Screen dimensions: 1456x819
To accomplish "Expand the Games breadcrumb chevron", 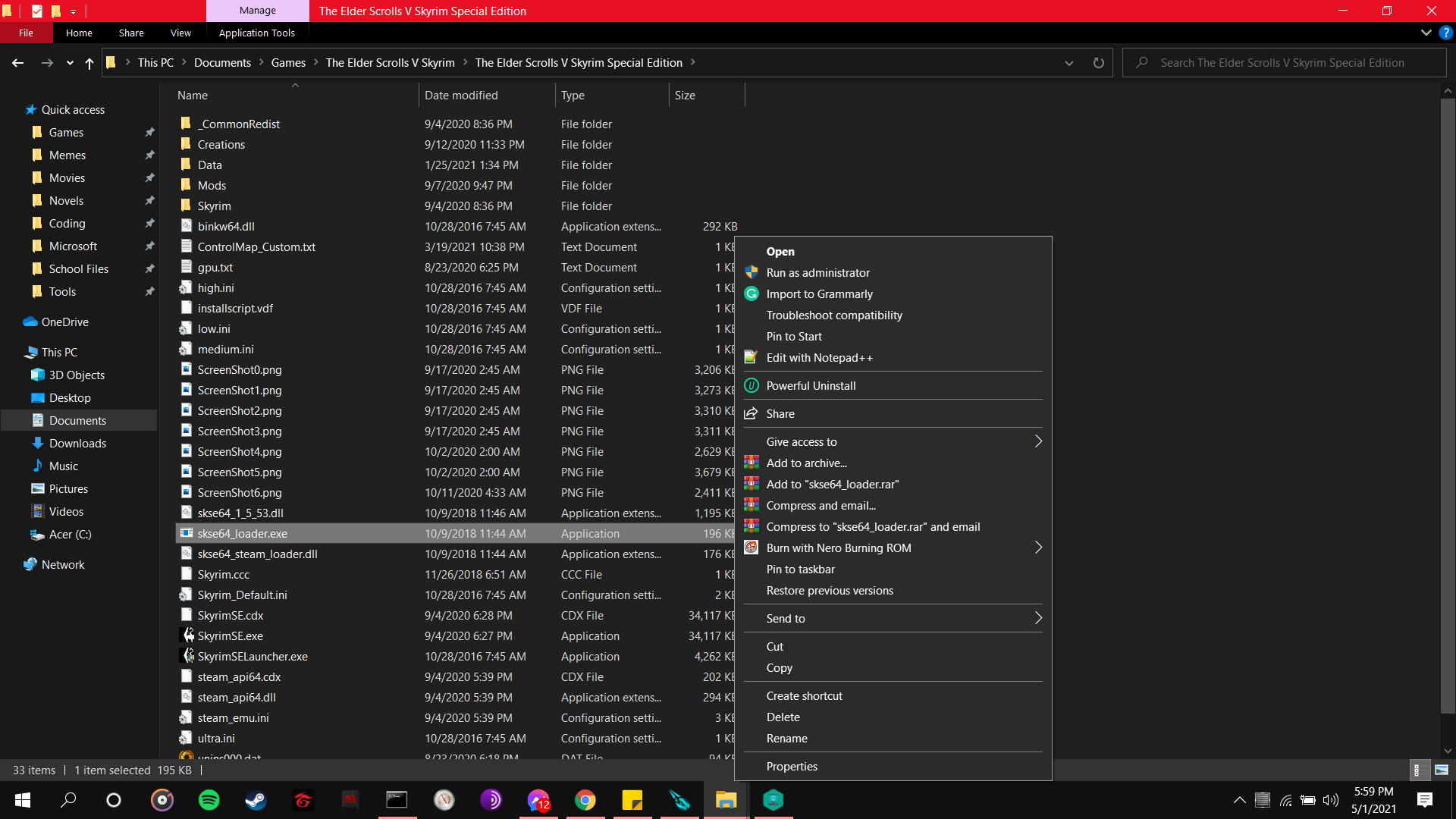I will click(x=315, y=62).
